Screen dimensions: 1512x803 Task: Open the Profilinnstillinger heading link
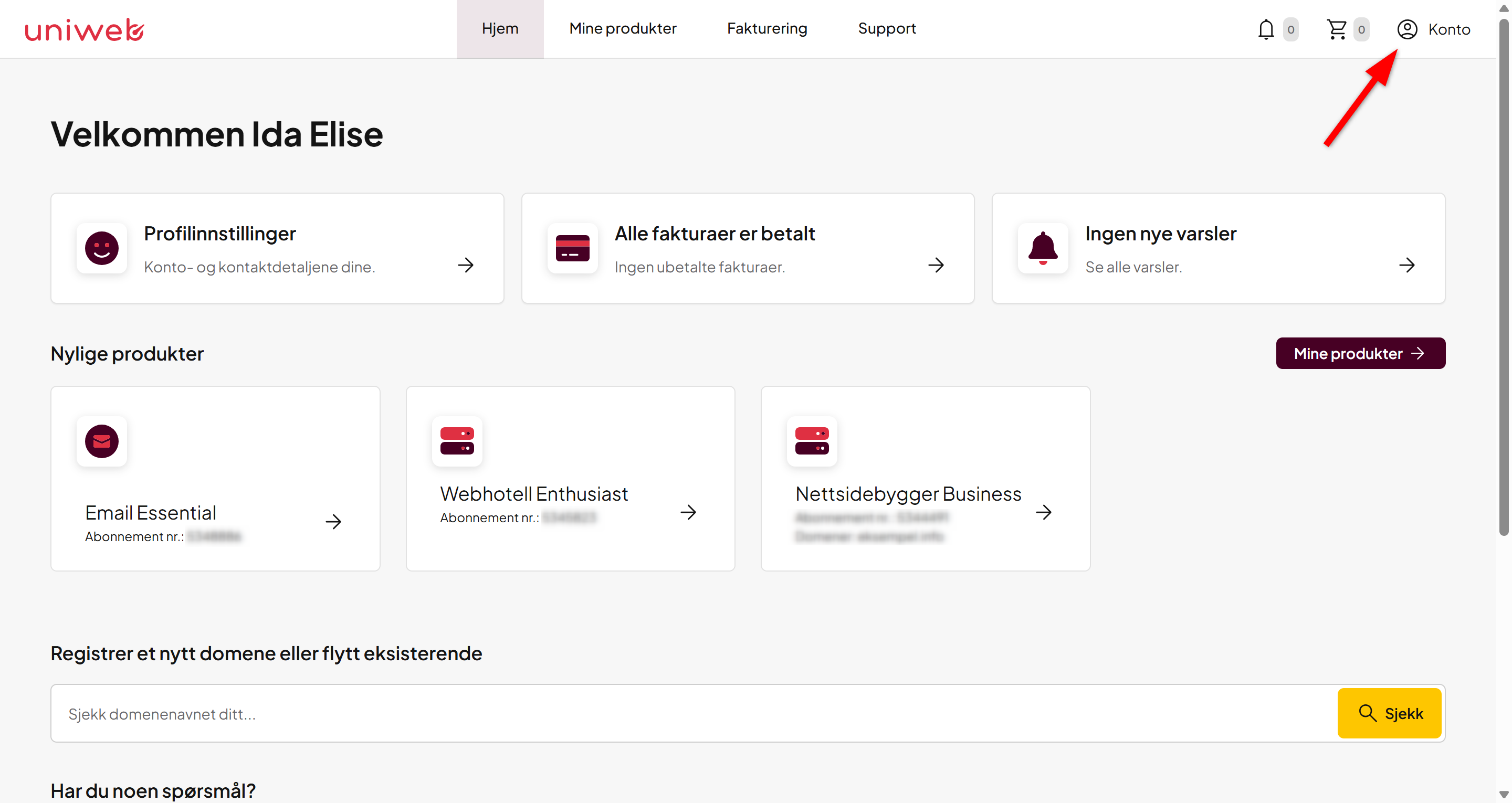[x=220, y=234]
